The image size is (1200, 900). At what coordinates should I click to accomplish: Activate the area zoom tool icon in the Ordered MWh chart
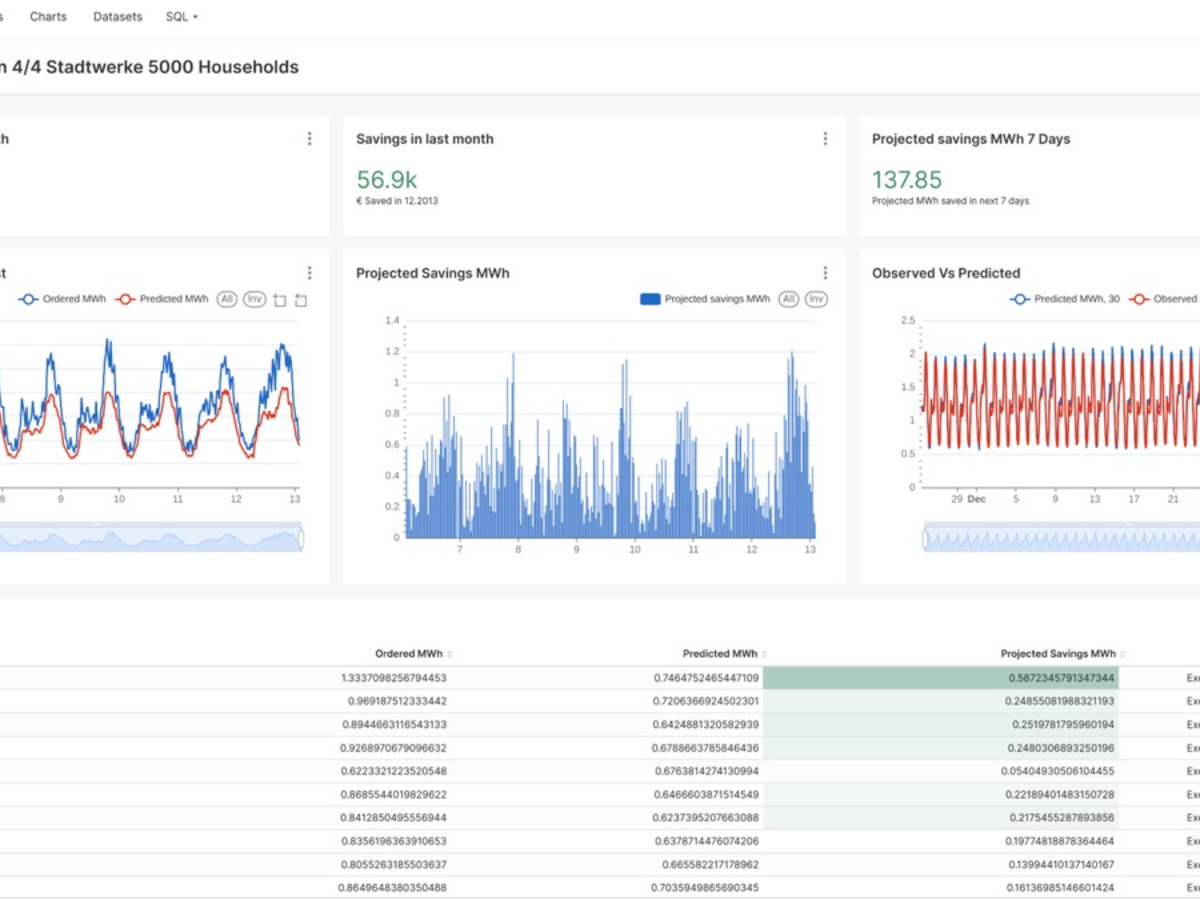280,300
